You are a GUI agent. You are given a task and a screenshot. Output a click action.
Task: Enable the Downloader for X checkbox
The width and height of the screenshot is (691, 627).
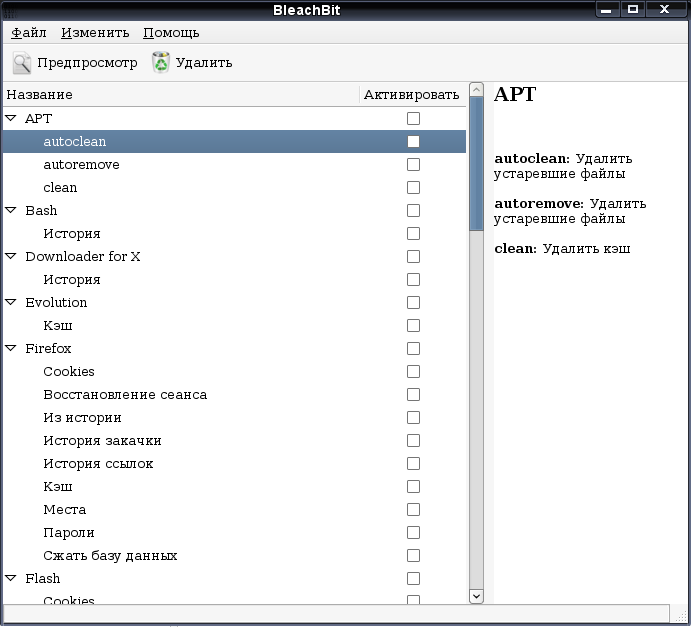tap(413, 256)
